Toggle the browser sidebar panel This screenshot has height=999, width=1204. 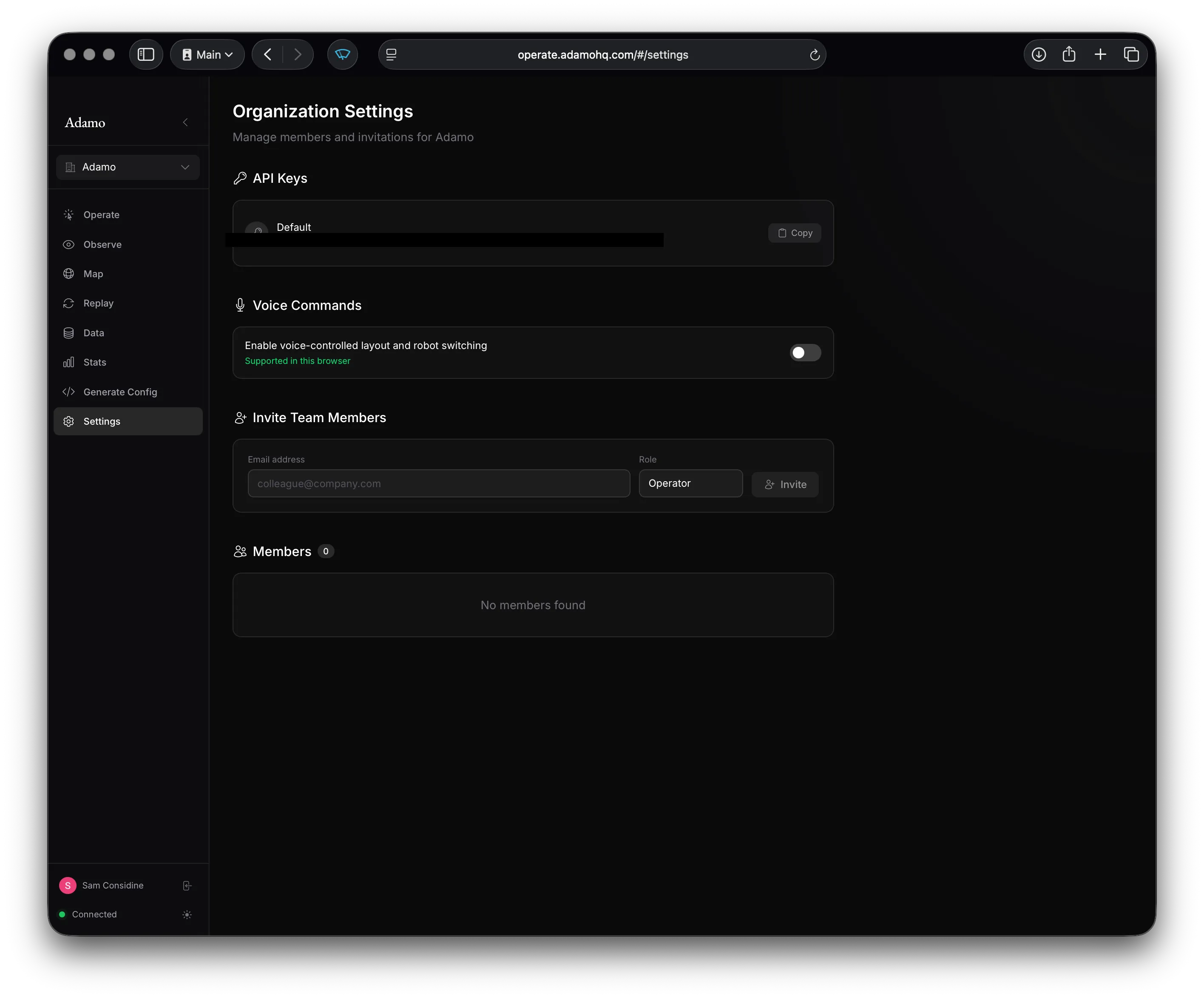146,54
